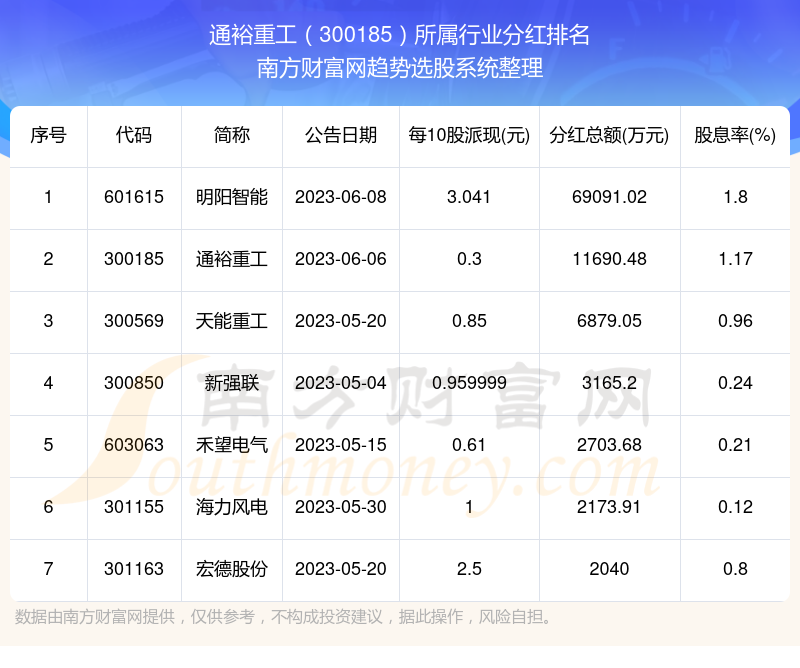
Task: Select the 通裕重工 row entry
Action: pyautogui.click(x=232, y=260)
